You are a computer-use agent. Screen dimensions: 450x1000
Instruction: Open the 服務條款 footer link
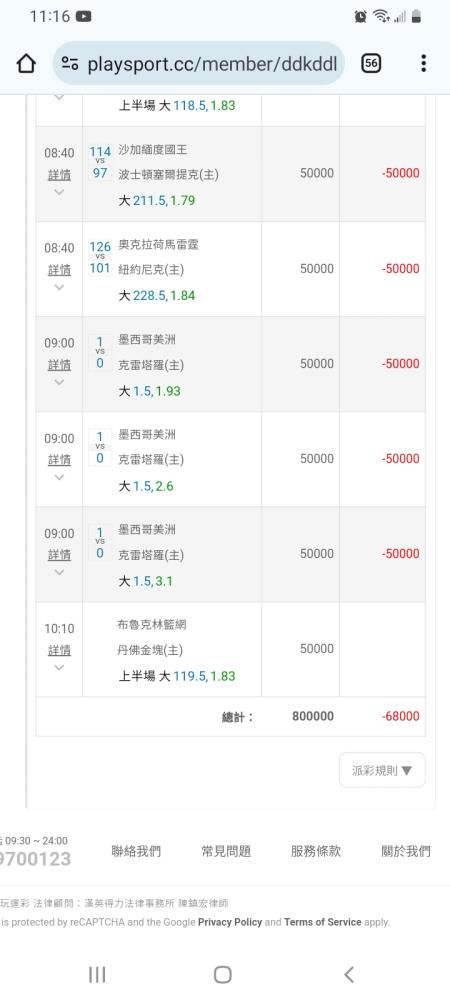click(x=316, y=851)
